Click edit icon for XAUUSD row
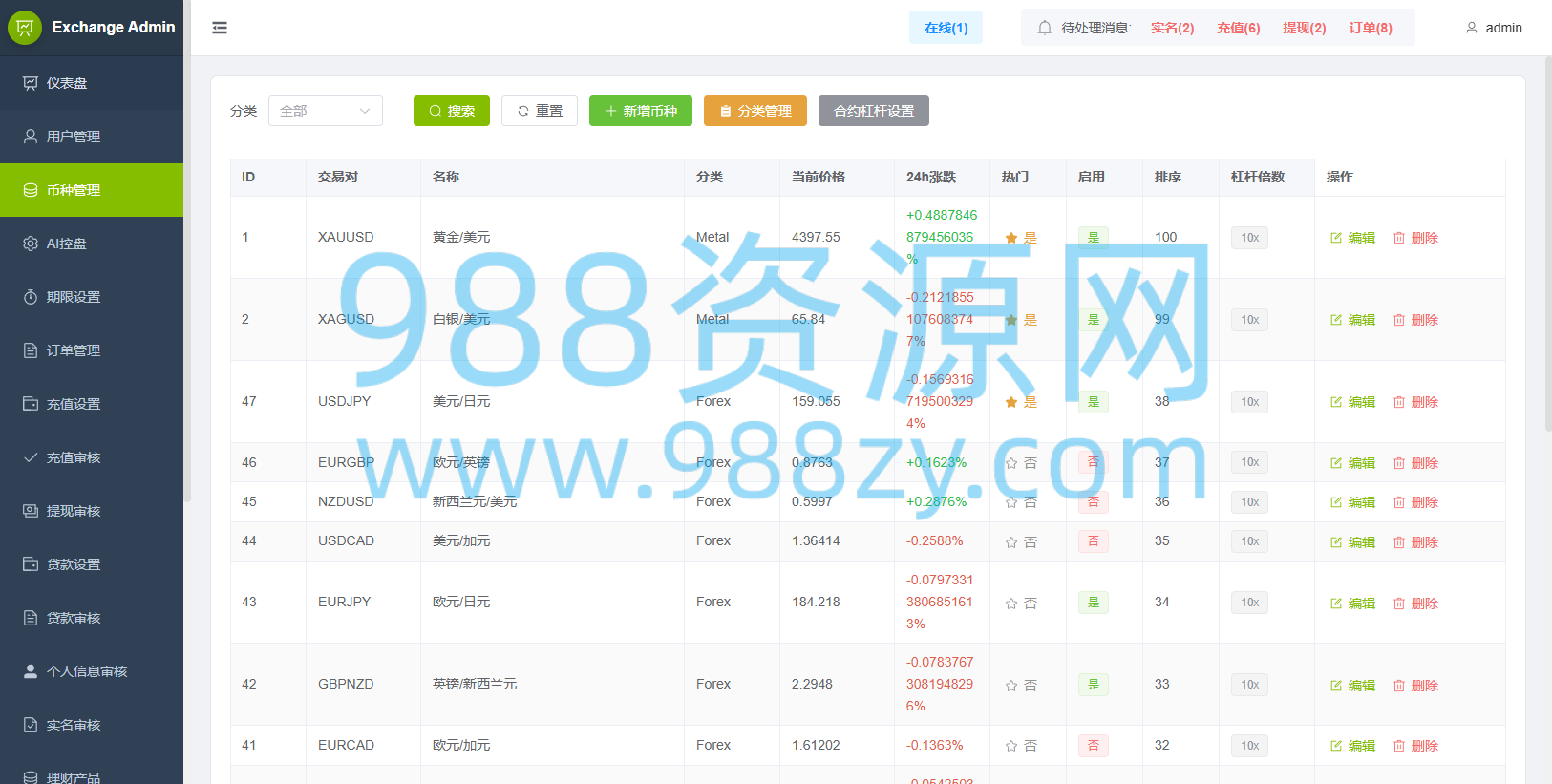1552x784 pixels. point(1336,238)
